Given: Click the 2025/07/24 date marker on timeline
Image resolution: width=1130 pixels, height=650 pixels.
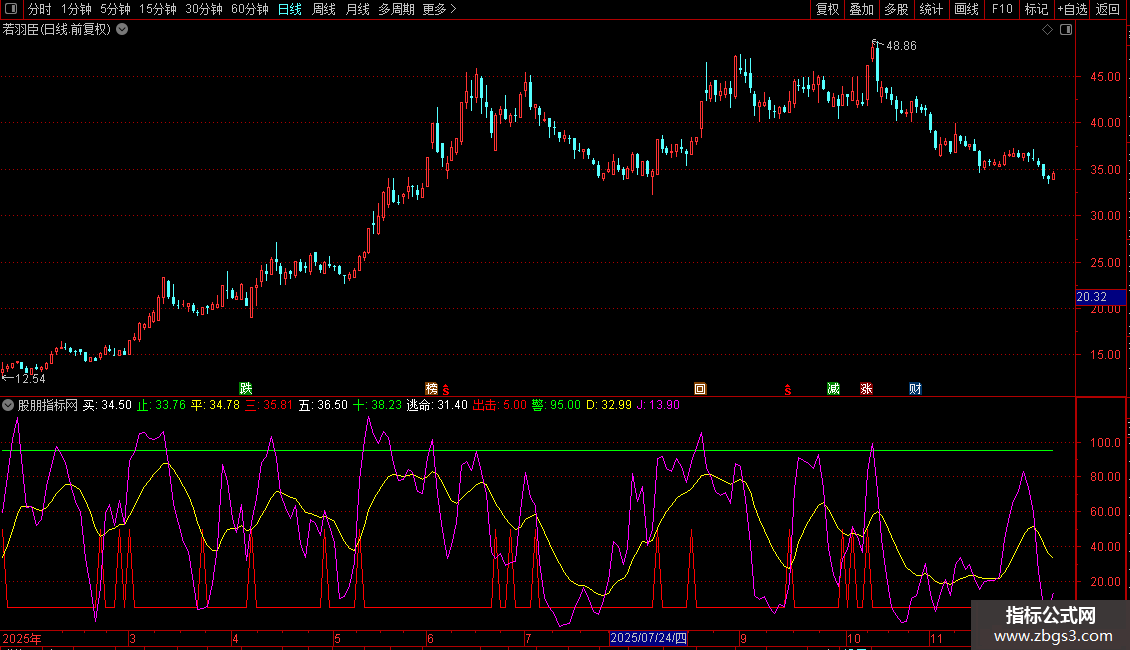Looking at the screenshot, I should click(648, 638).
